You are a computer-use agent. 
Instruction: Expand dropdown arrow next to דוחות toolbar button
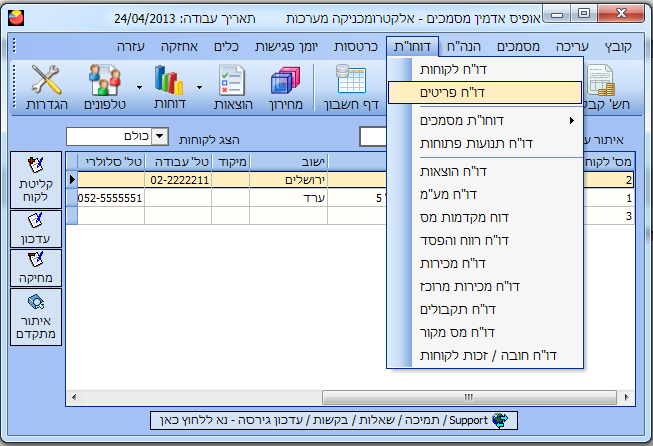point(199,87)
